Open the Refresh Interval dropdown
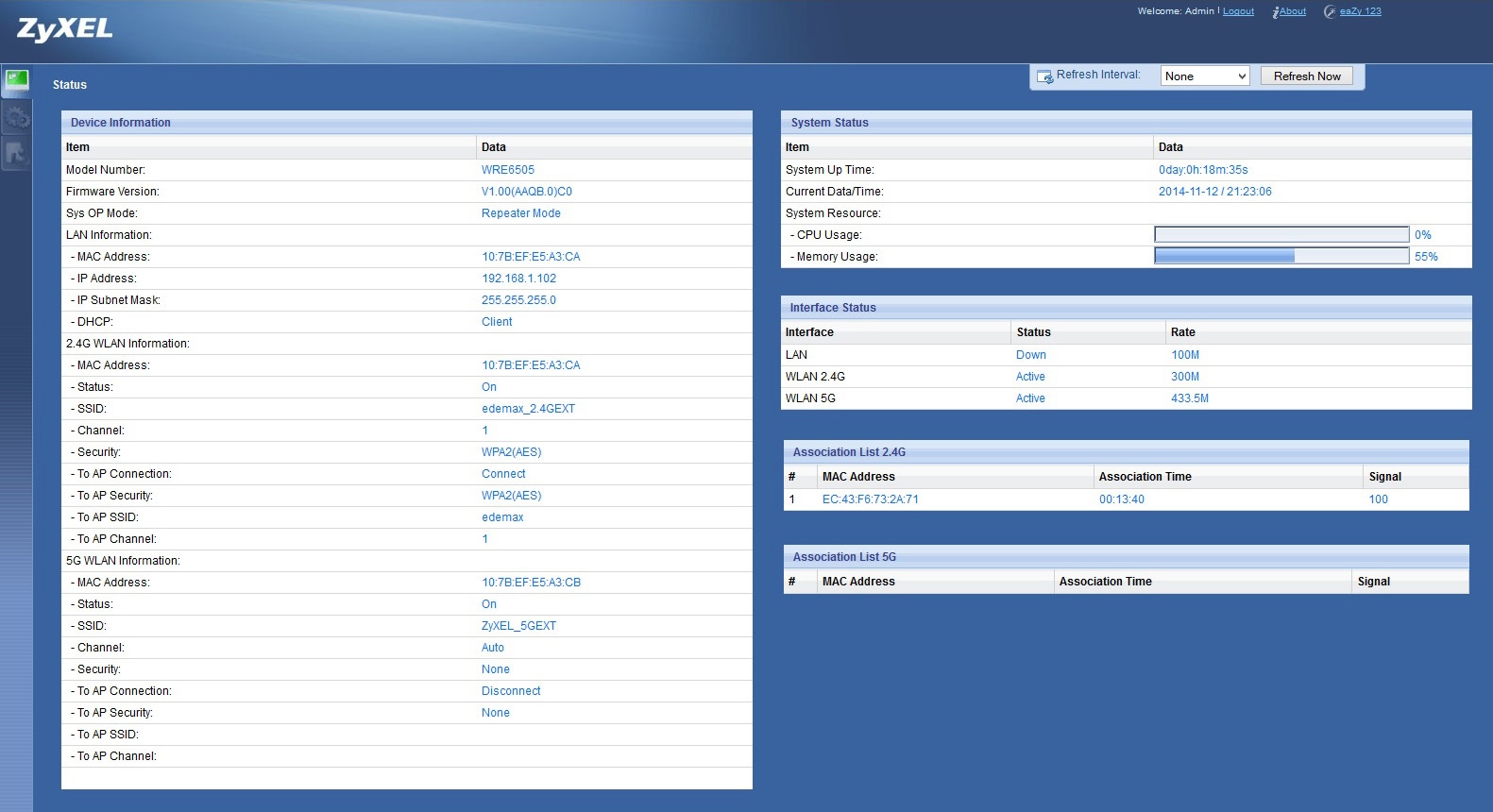 coord(1205,76)
